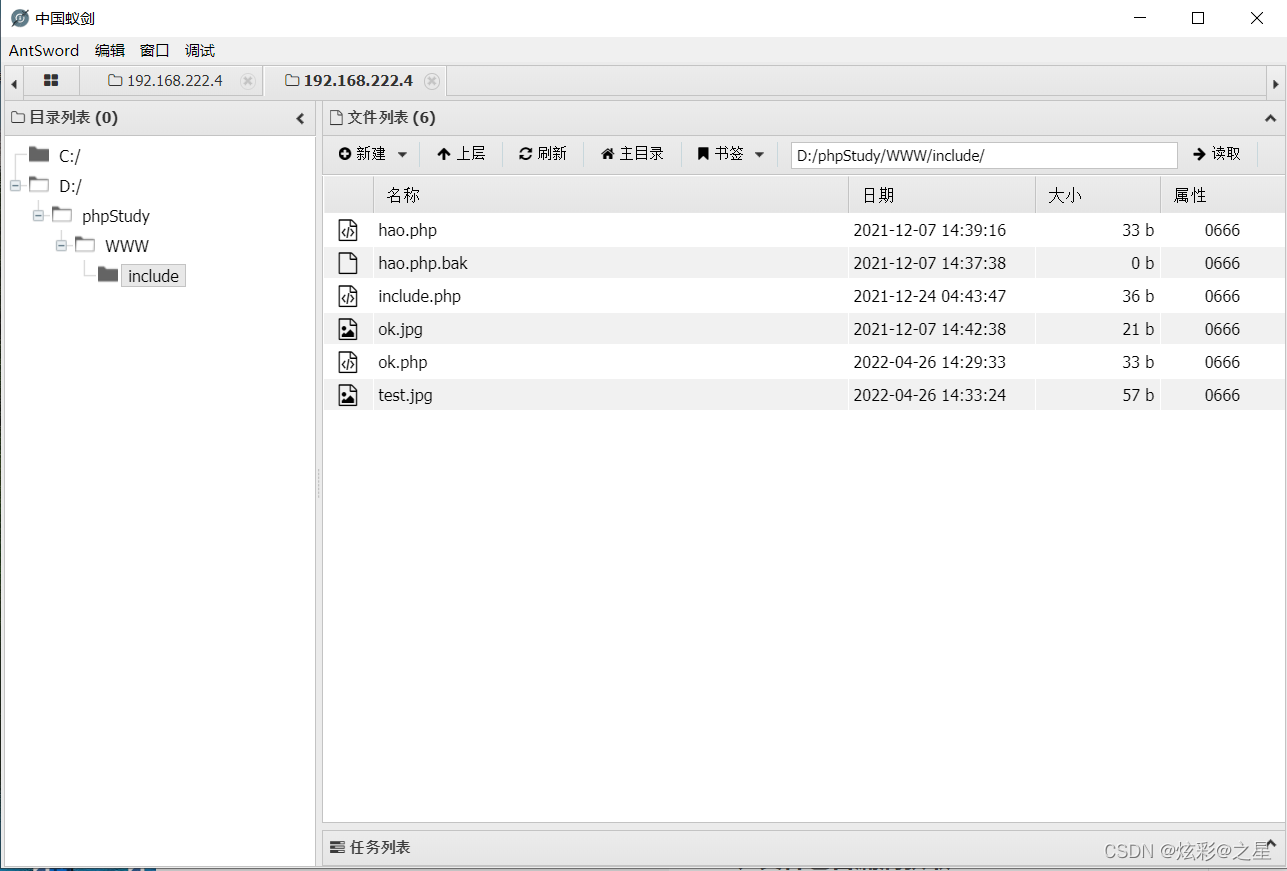Click date 2021-12-07 14:37:38
Viewport: 1287px width, 871px height.
[929, 263]
